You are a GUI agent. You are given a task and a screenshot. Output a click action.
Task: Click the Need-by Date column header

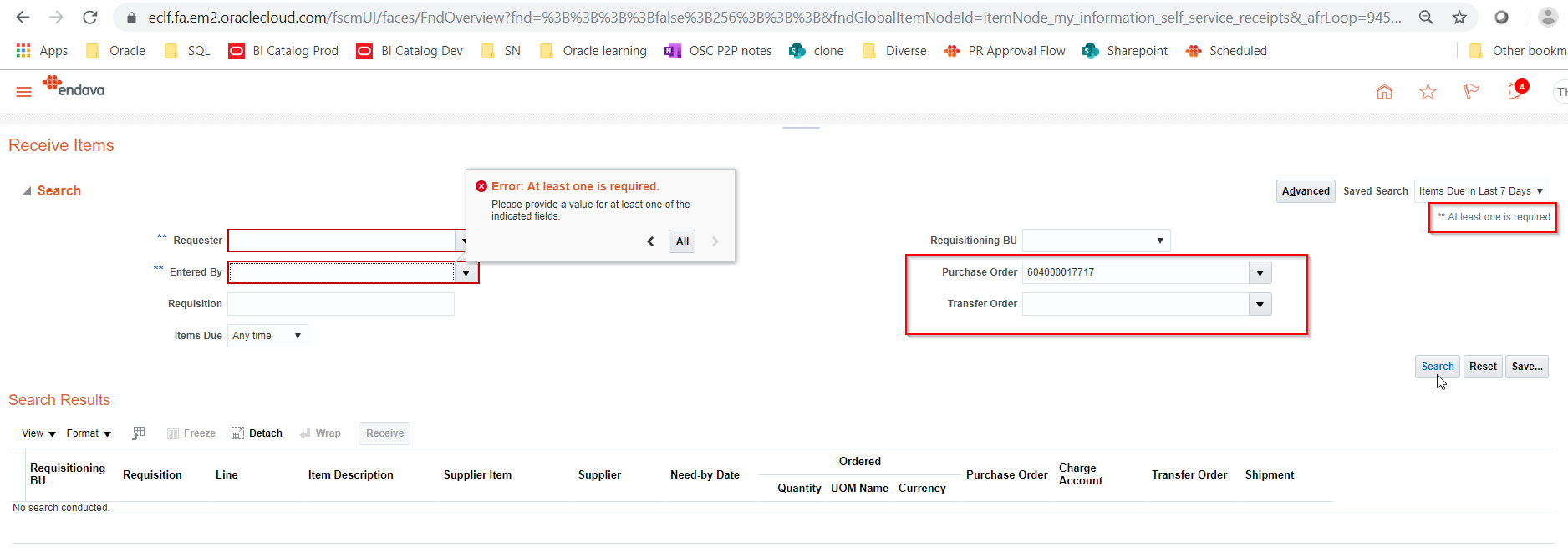pyautogui.click(x=705, y=475)
